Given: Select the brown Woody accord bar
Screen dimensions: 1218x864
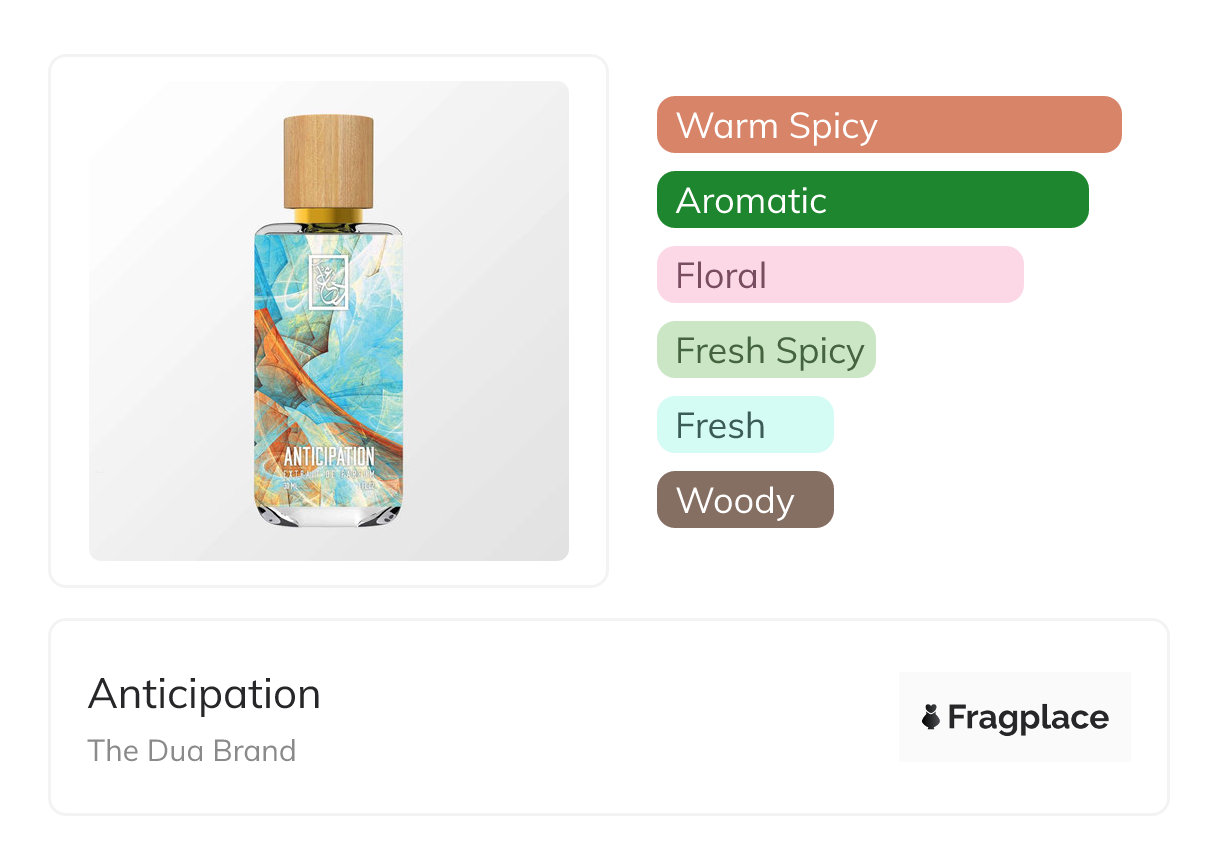Looking at the screenshot, I should click(745, 500).
